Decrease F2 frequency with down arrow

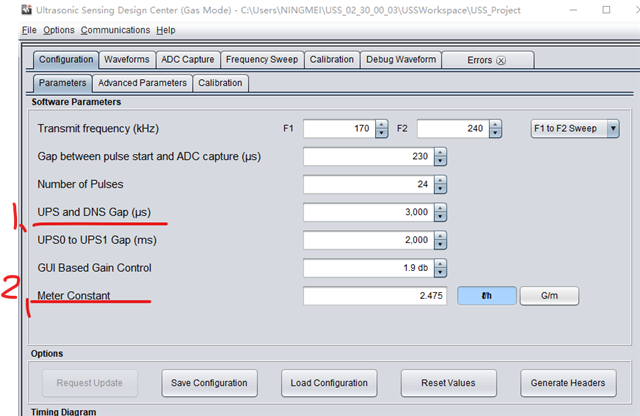pyautogui.click(x=495, y=133)
